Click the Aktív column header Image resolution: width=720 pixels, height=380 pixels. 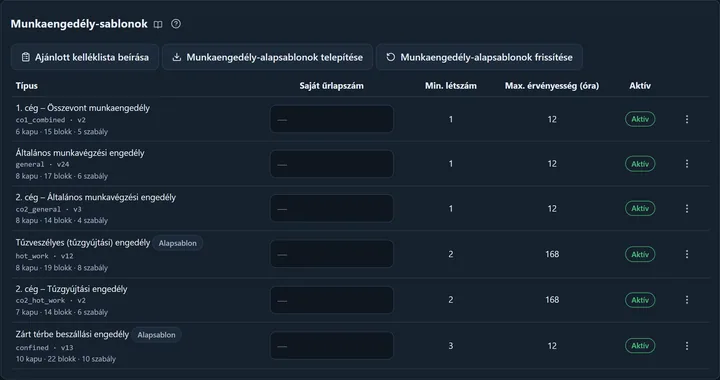coord(640,86)
